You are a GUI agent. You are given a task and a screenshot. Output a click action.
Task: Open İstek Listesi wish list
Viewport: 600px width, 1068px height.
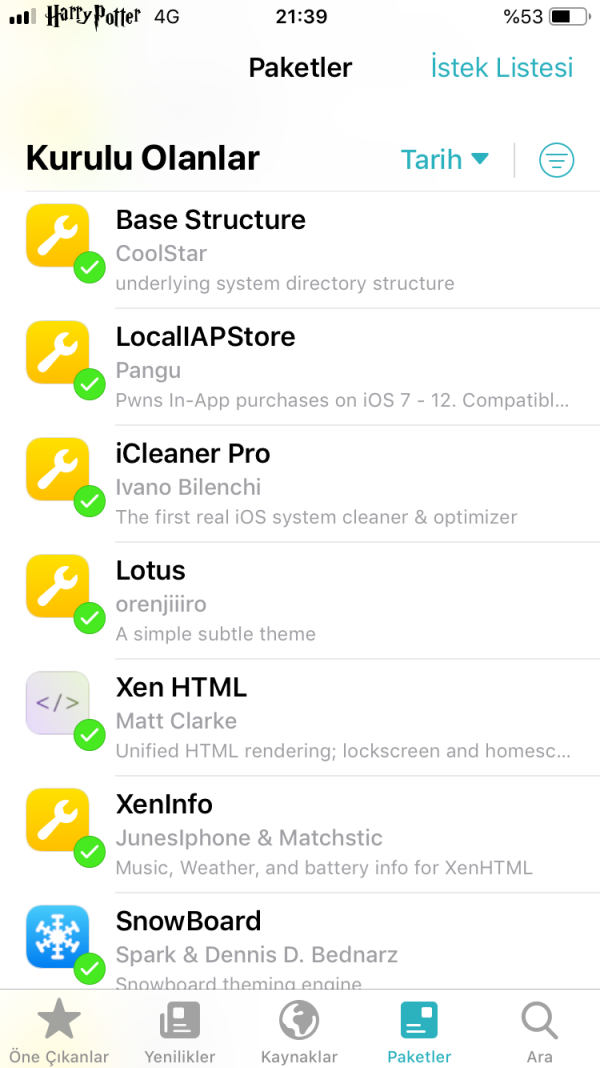click(x=502, y=68)
